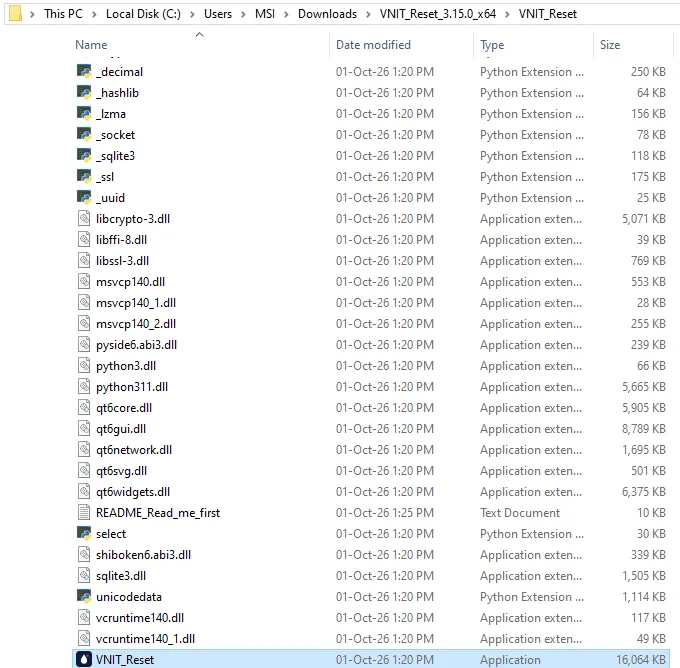The height and width of the screenshot is (668, 680).
Task: Click the Text Document type cell
Action: 520,513
